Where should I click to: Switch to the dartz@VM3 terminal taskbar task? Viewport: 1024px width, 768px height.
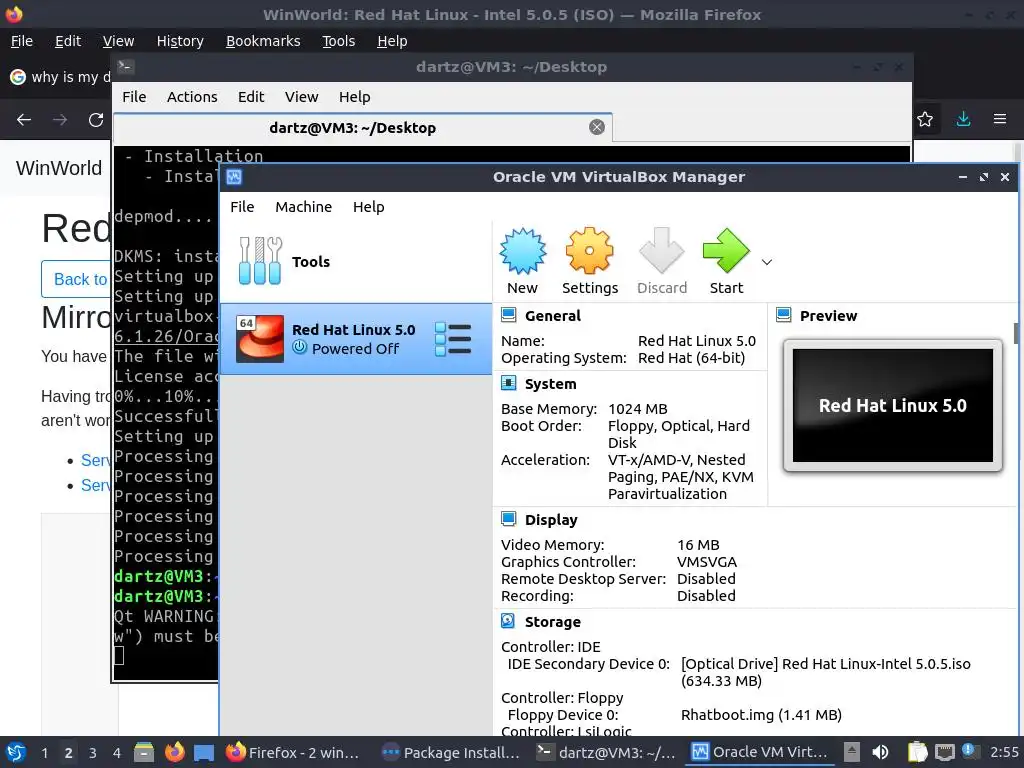[x=606, y=752]
